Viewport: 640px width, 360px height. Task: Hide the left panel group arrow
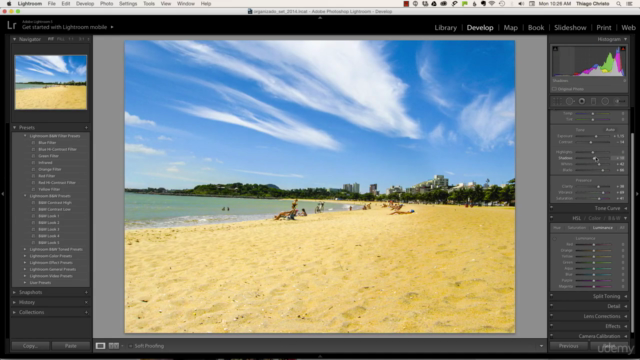coord(3,194)
